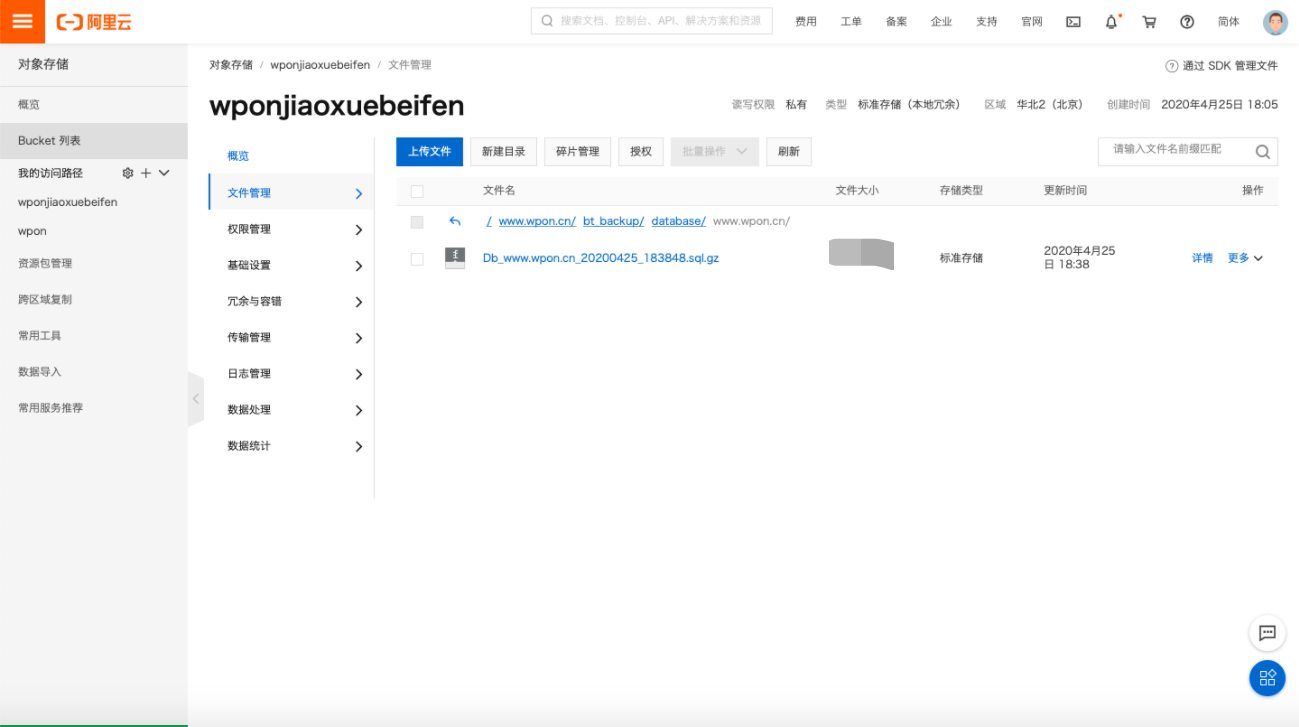Collapse 我的访问路径 list chevron
Image resolution: width=1299 pixels, height=727 pixels.
click(165, 173)
